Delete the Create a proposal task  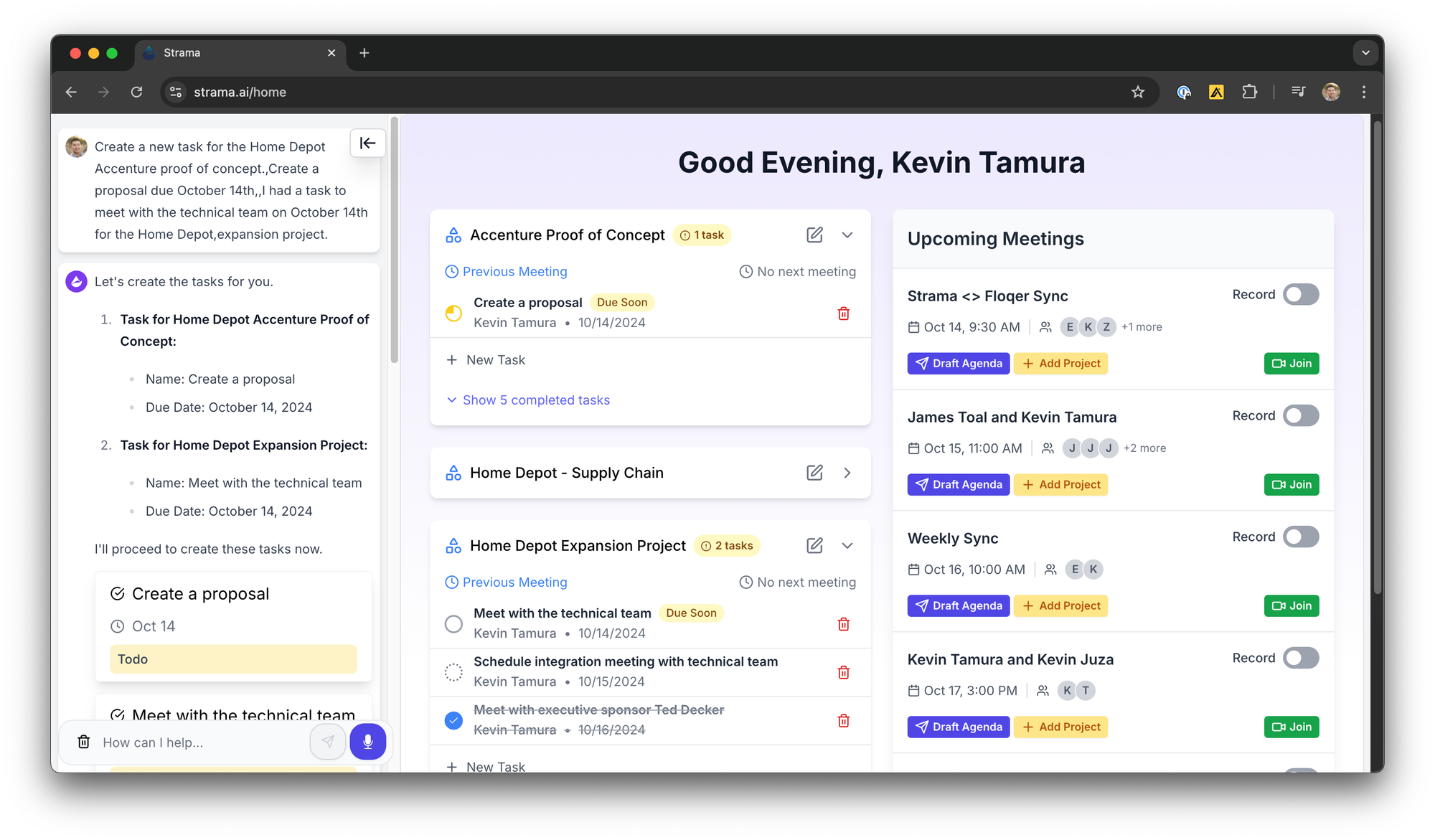coord(843,313)
